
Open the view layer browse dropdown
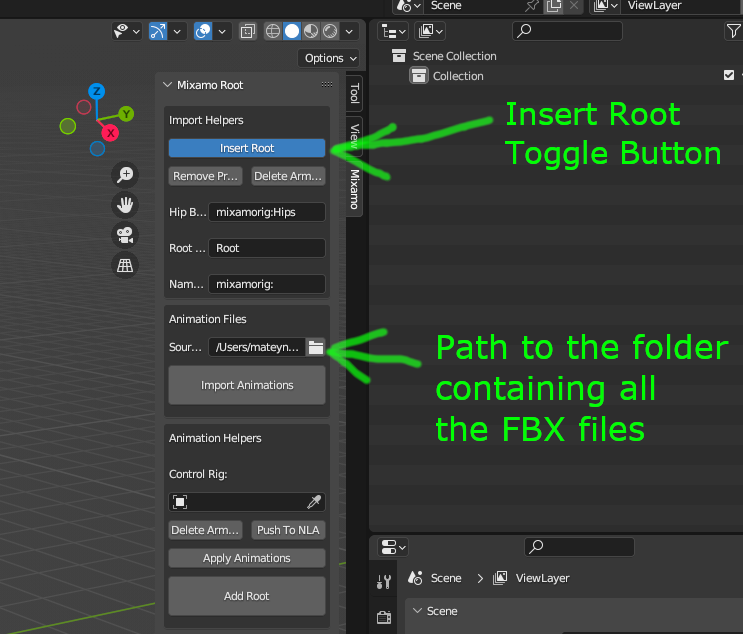pos(606,6)
